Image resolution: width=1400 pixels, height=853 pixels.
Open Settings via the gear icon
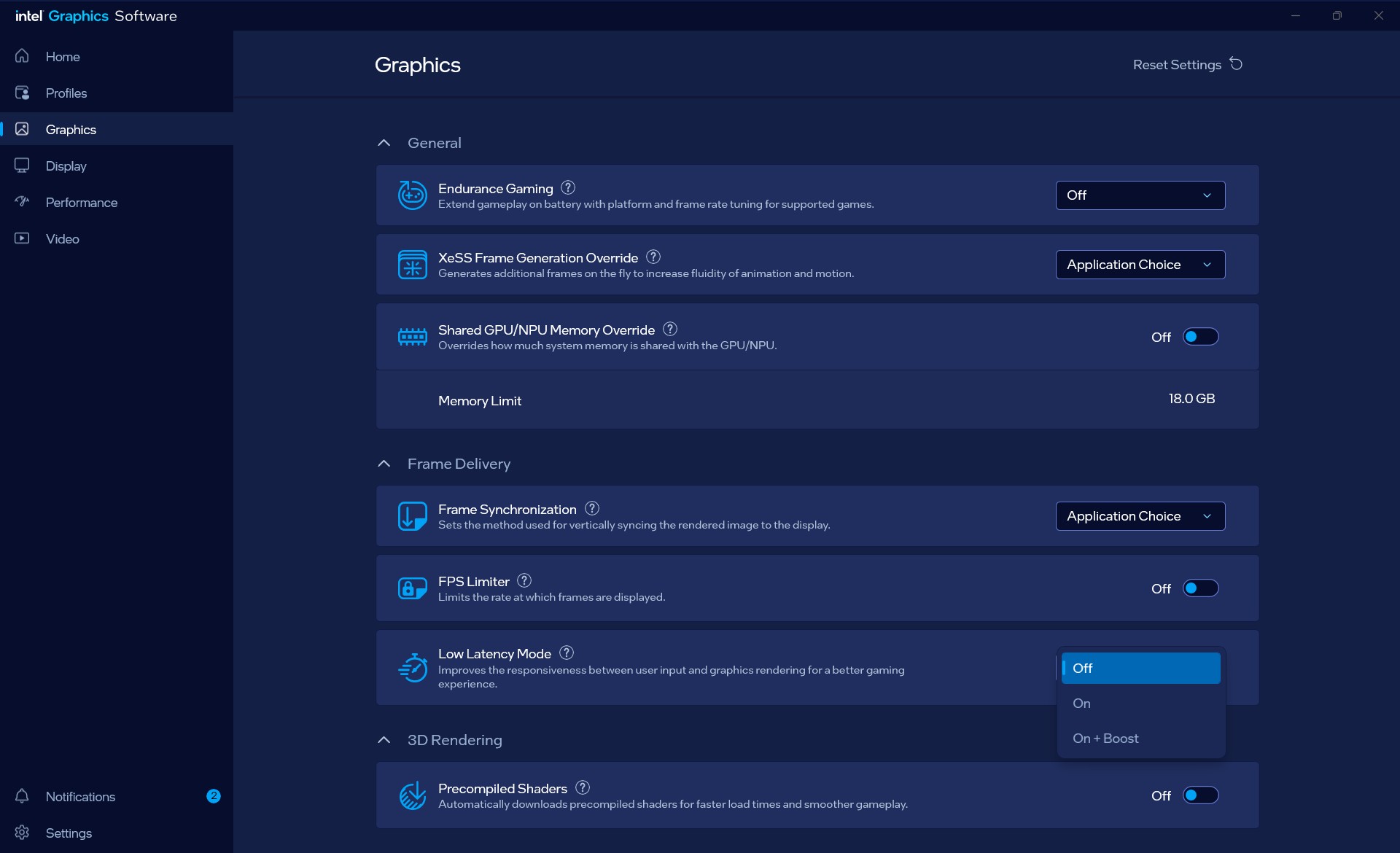pyautogui.click(x=22, y=833)
